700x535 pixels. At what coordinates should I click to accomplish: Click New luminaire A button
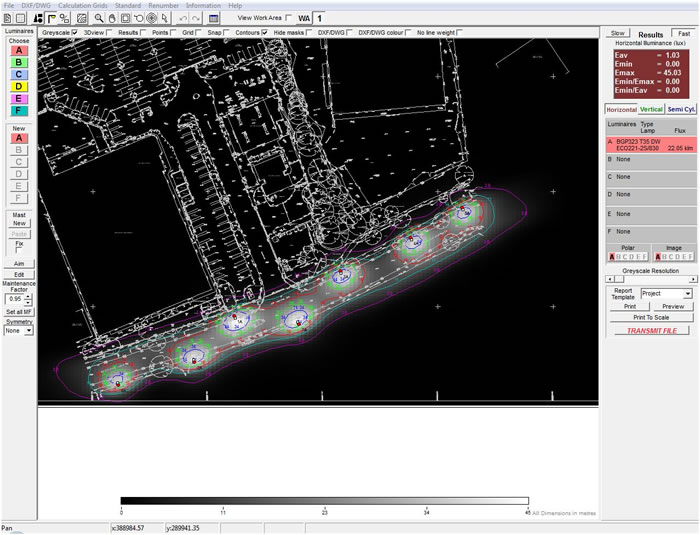click(x=19, y=138)
